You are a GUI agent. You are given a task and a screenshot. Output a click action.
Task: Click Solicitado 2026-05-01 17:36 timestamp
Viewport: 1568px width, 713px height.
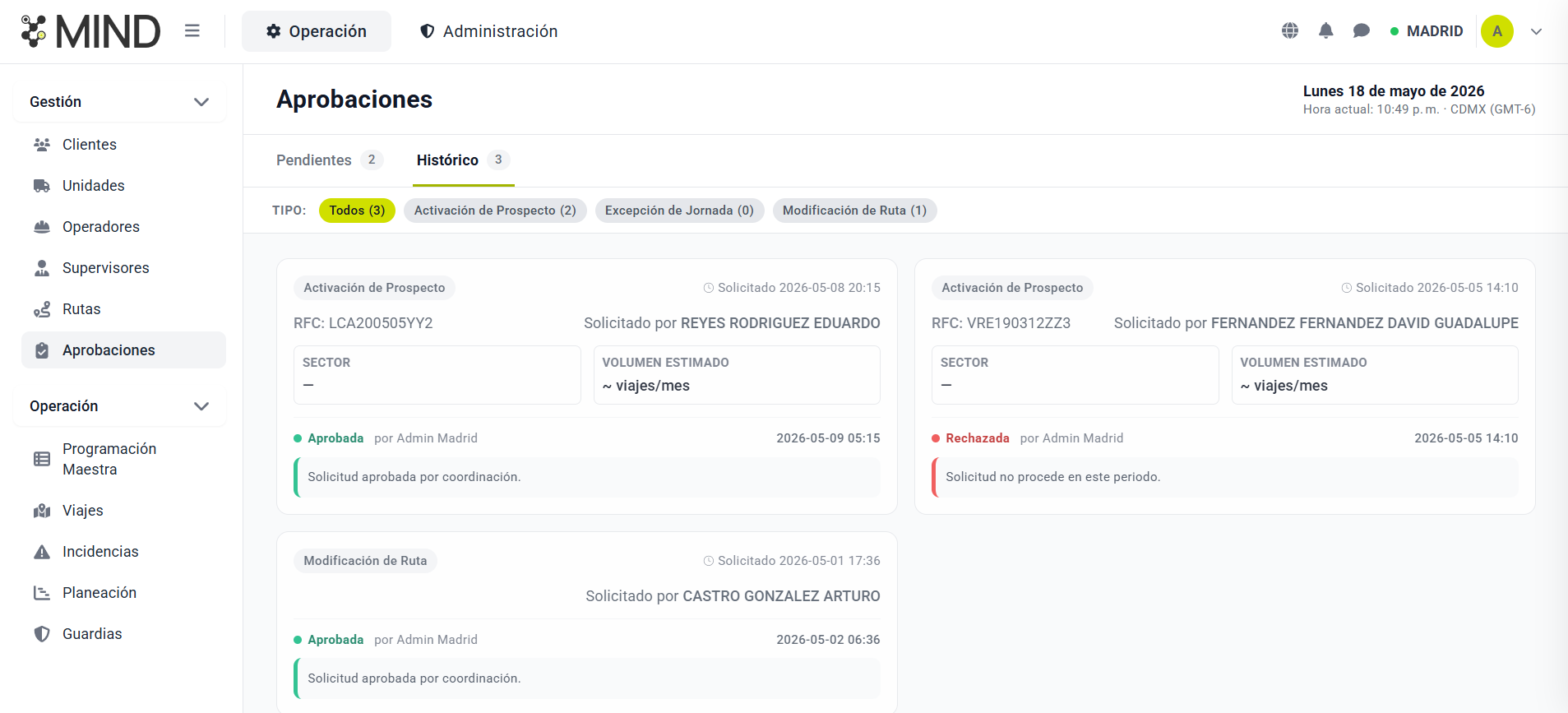pyautogui.click(x=792, y=561)
